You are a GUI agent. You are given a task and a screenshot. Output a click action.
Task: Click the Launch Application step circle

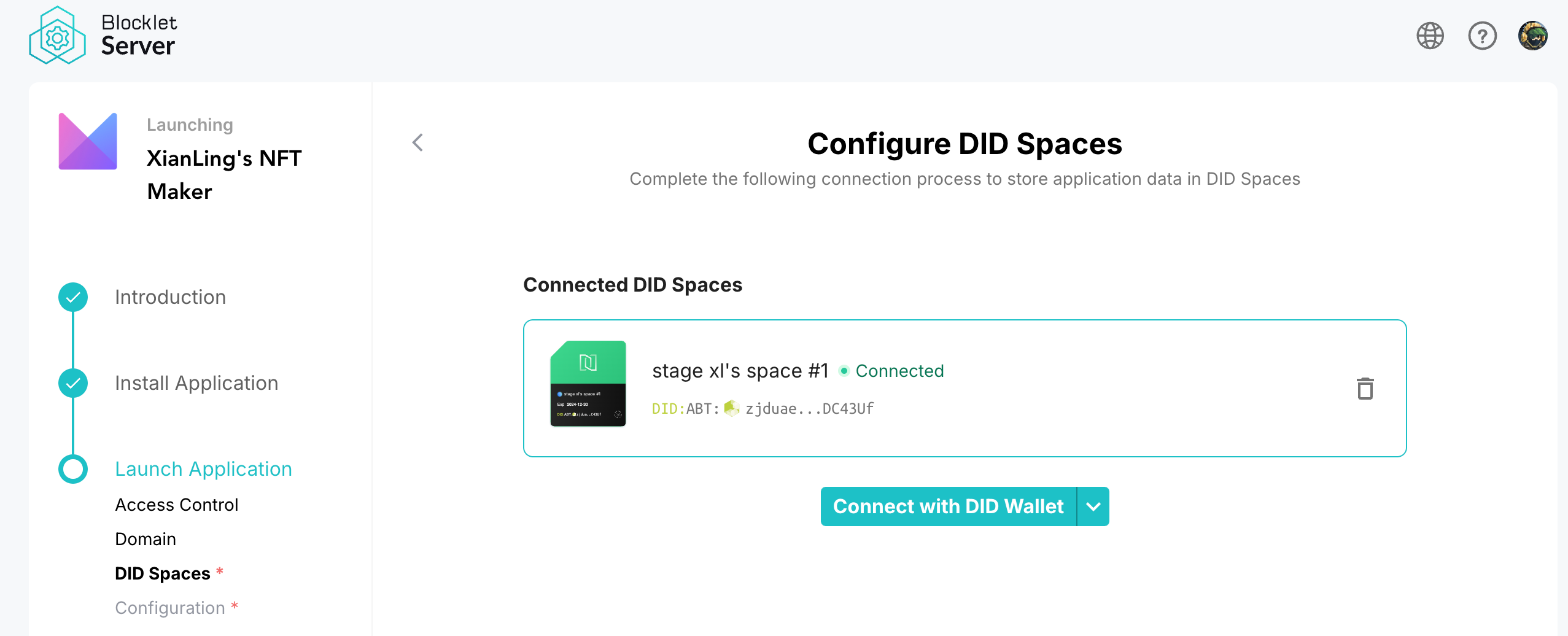pyautogui.click(x=73, y=469)
